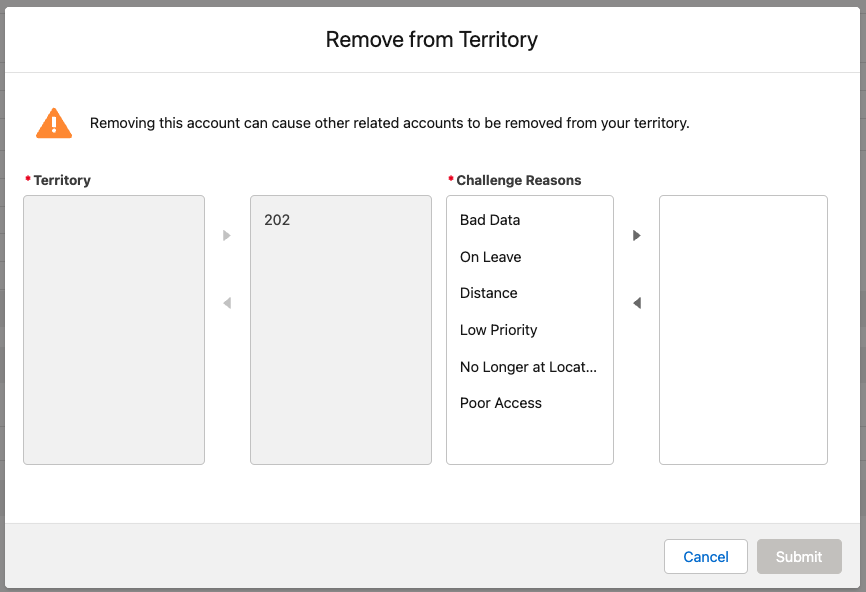Click the Challenge Reasons field label
This screenshot has width=866, height=592.
[518, 180]
